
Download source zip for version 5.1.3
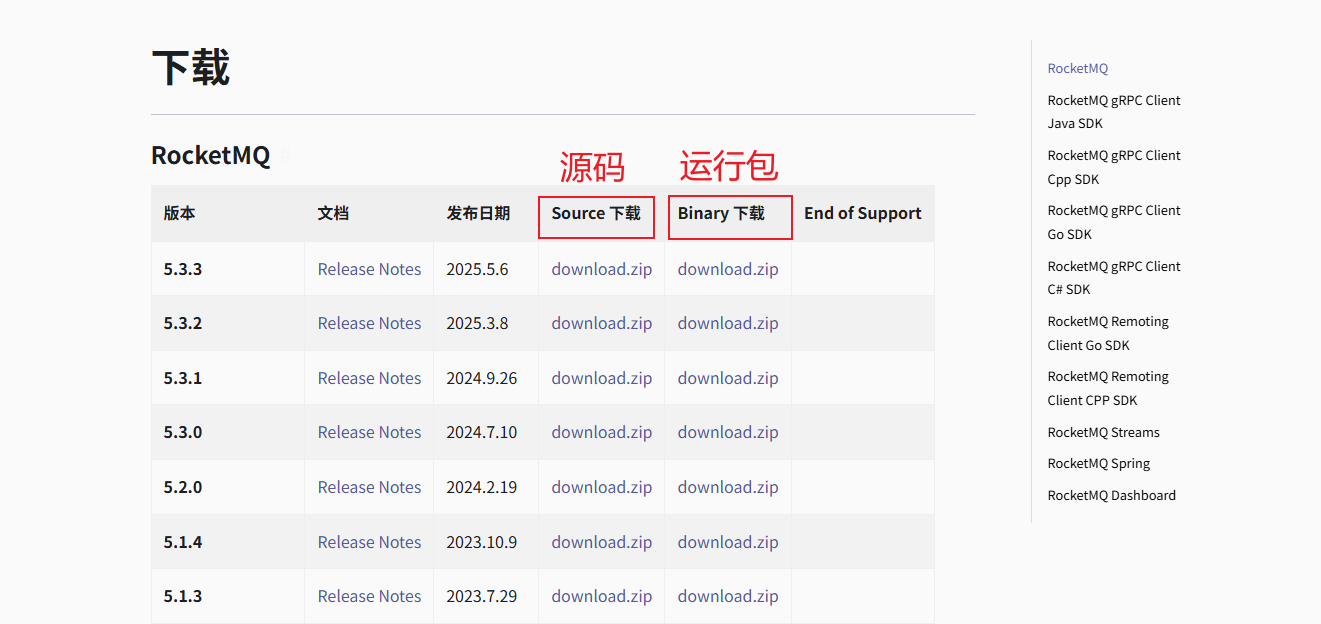point(601,596)
